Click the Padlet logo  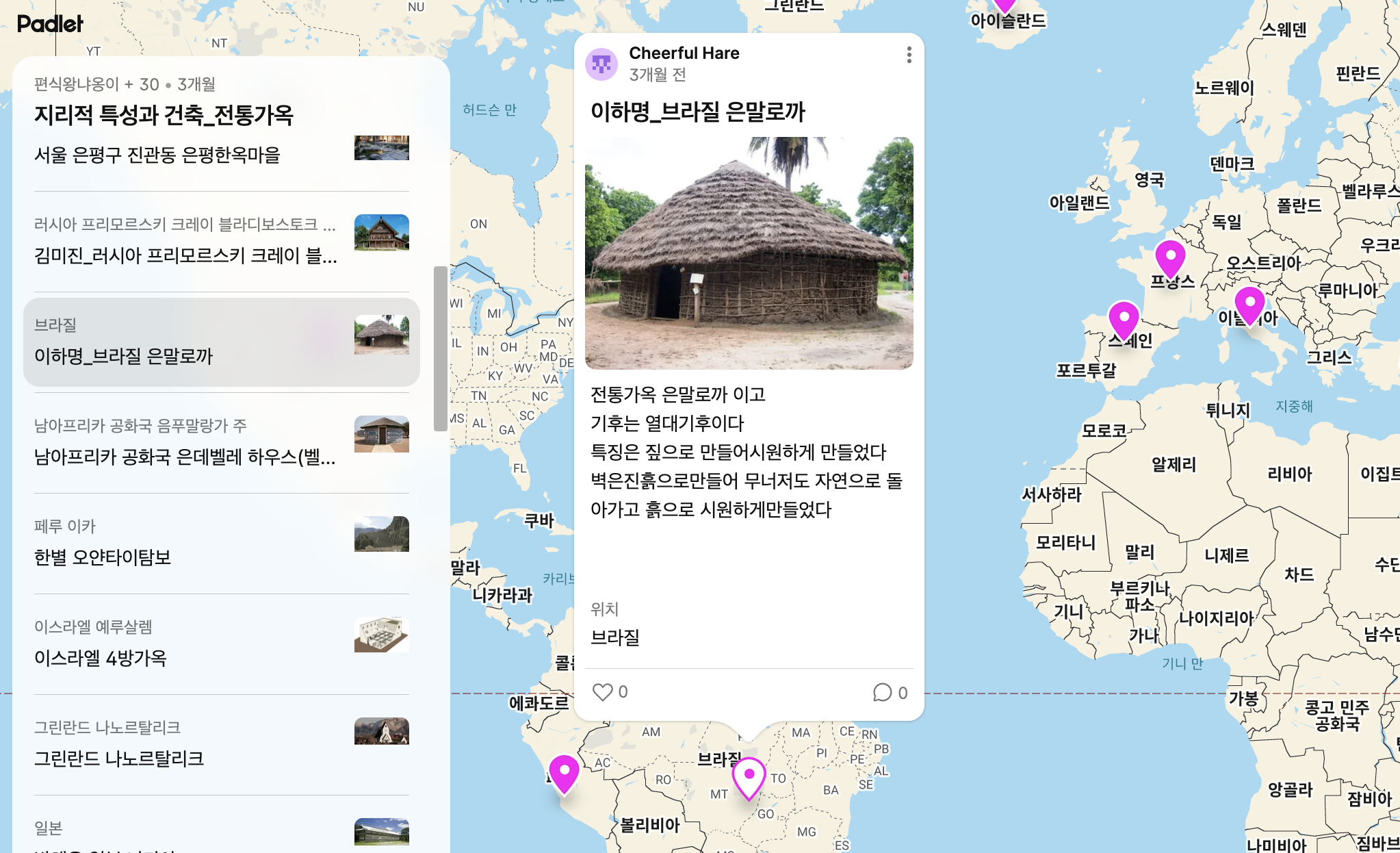click(50, 24)
